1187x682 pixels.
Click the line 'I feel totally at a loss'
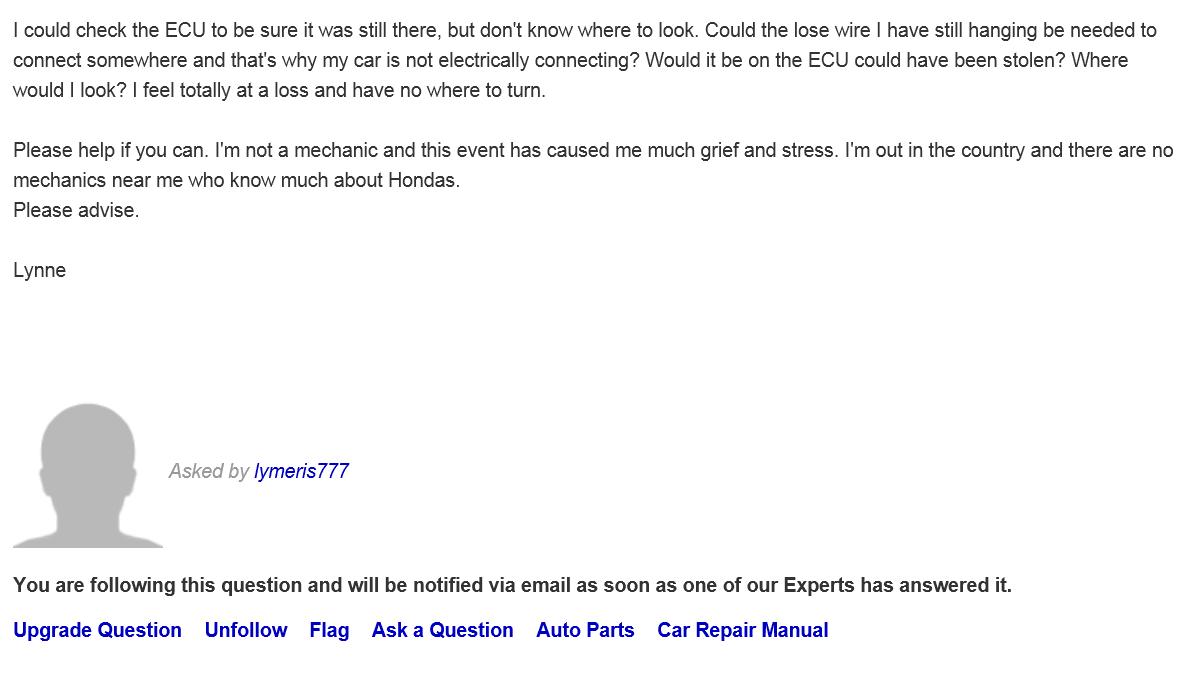pyautogui.click(x=339, y=90)
